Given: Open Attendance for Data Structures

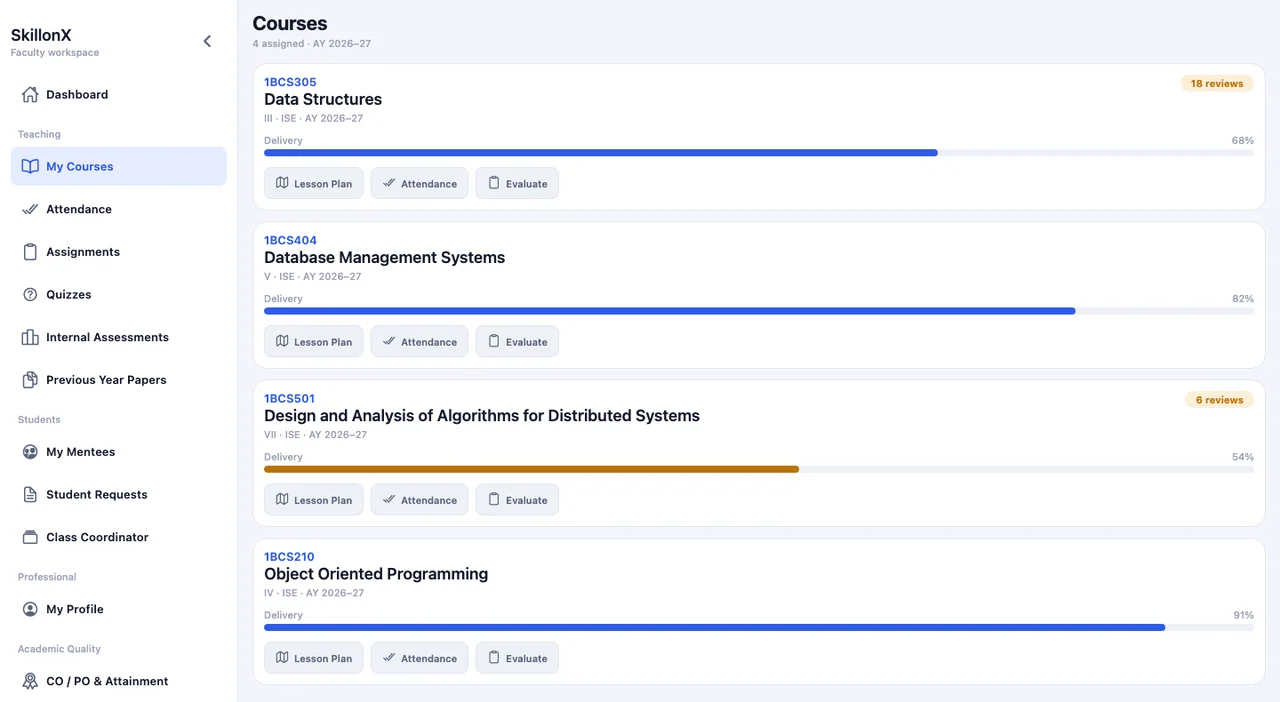Looking at the screenshot, I should [419, 183].
